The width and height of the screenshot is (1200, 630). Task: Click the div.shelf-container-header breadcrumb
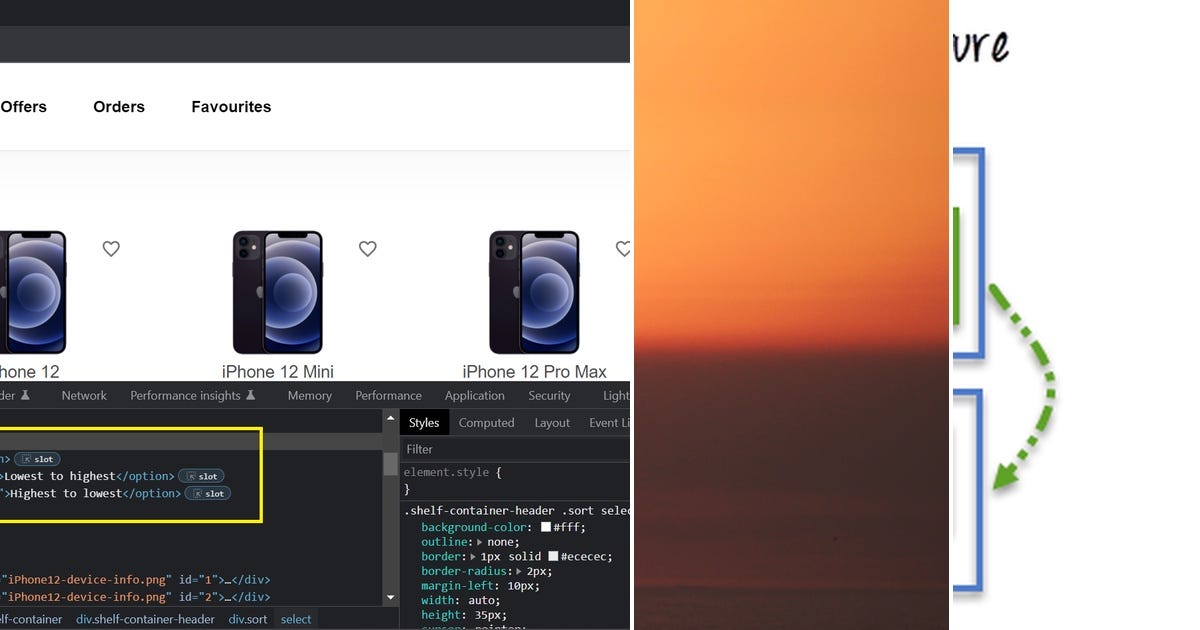(x=145, y=619)
